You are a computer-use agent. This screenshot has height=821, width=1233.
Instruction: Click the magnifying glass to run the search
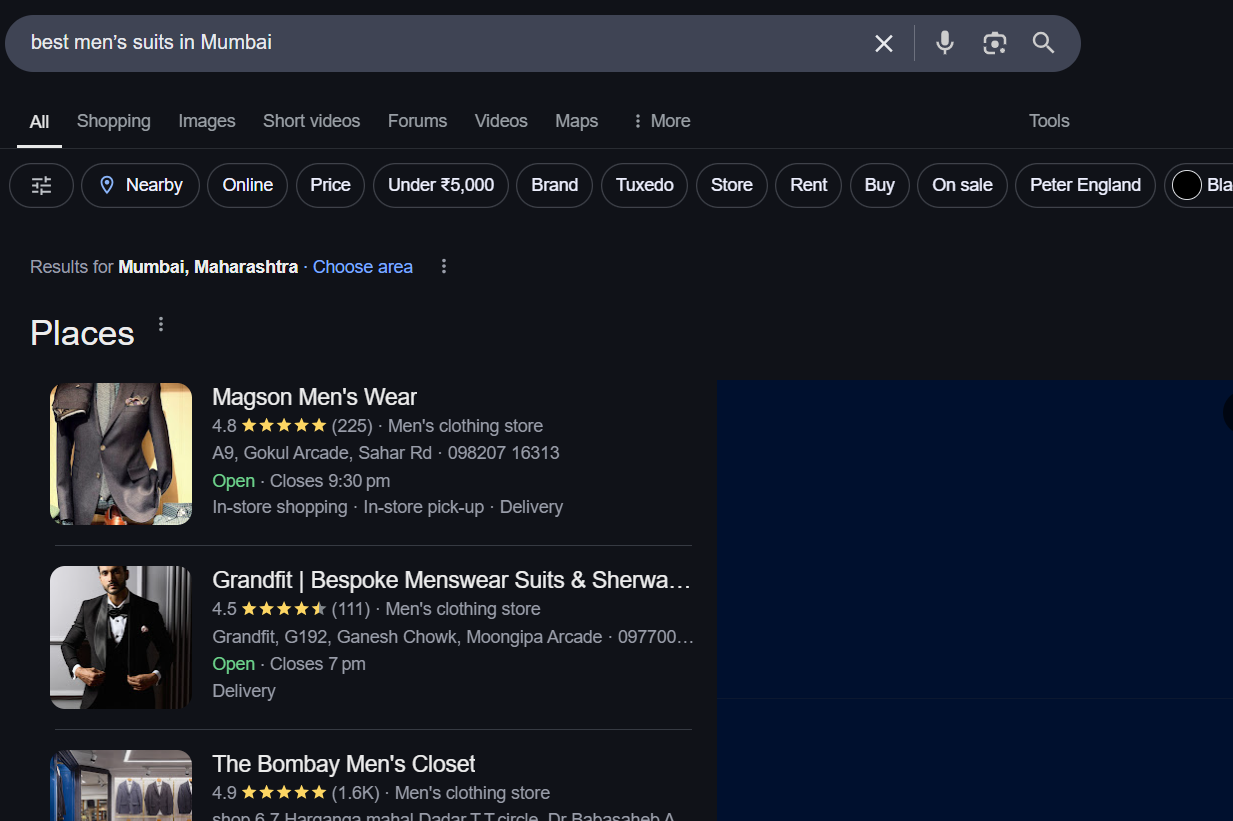(1043, 43)
